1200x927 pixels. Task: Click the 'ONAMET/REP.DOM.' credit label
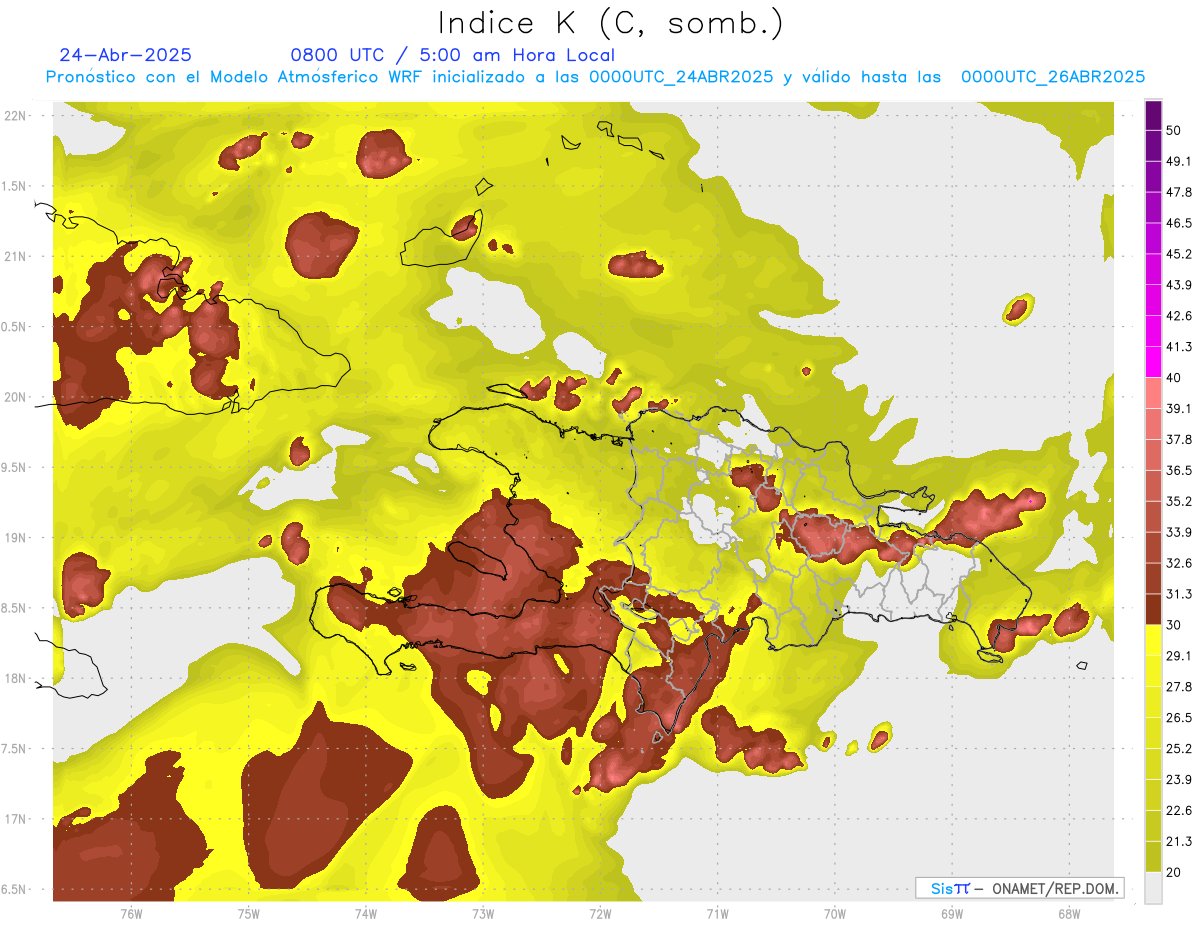click(x=1055, y=888)
